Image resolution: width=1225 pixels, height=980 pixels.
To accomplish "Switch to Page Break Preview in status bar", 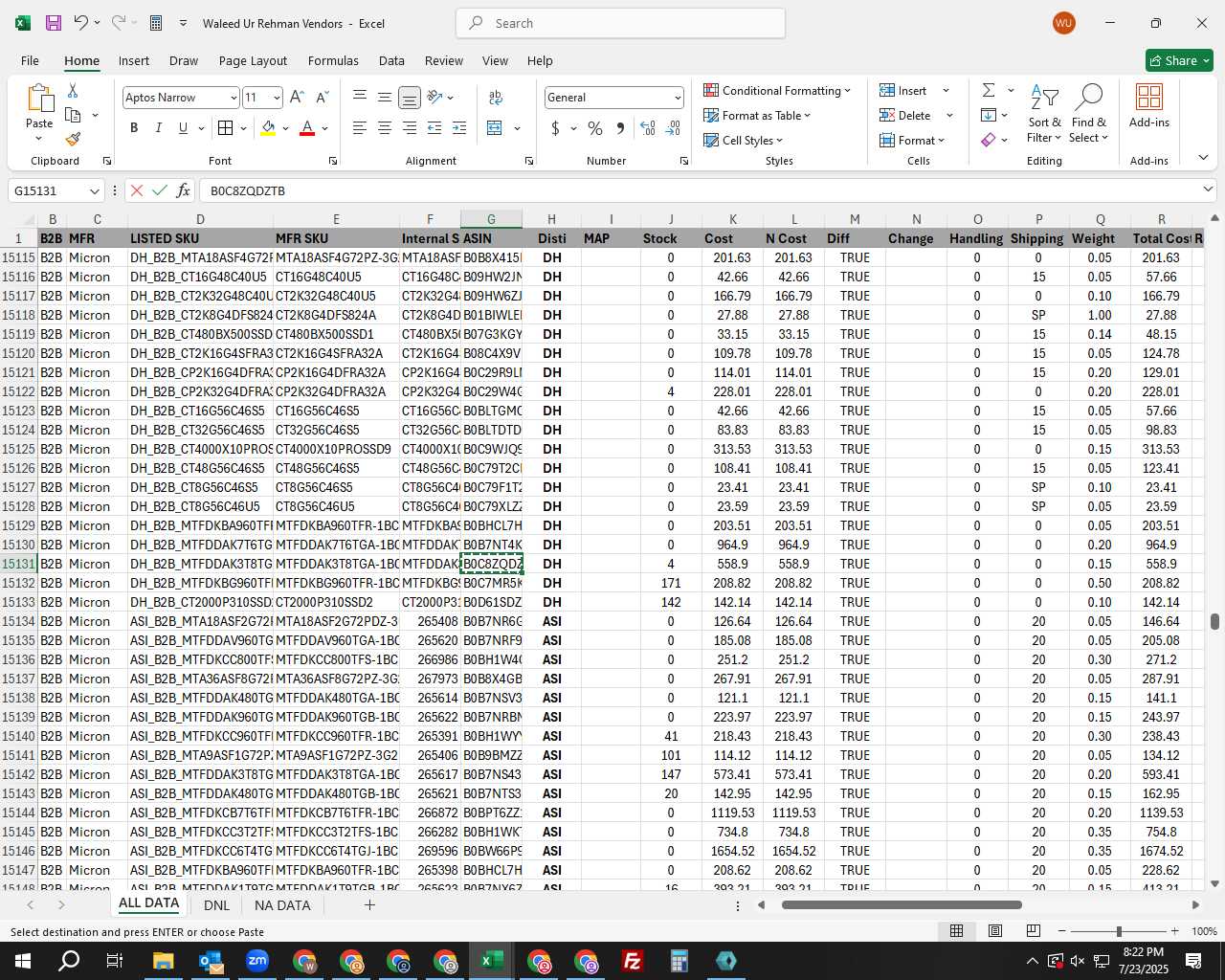I will coord(1034,931).
